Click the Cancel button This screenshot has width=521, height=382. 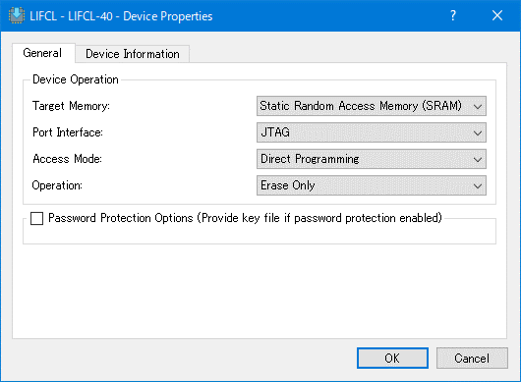472,358
